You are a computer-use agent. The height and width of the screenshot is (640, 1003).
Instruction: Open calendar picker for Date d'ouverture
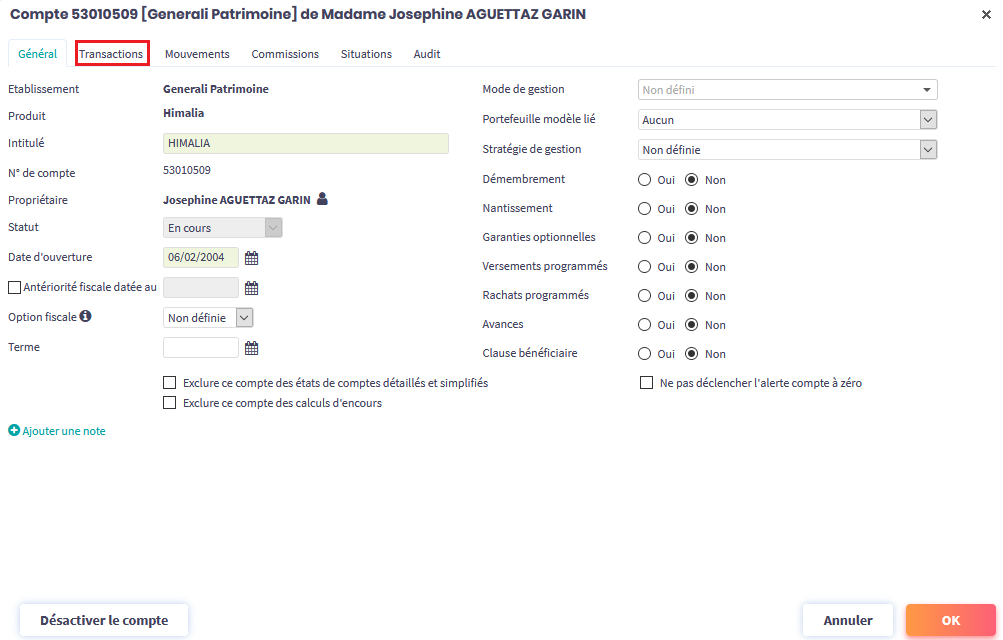pyautogui.click(x=252, y=258)
